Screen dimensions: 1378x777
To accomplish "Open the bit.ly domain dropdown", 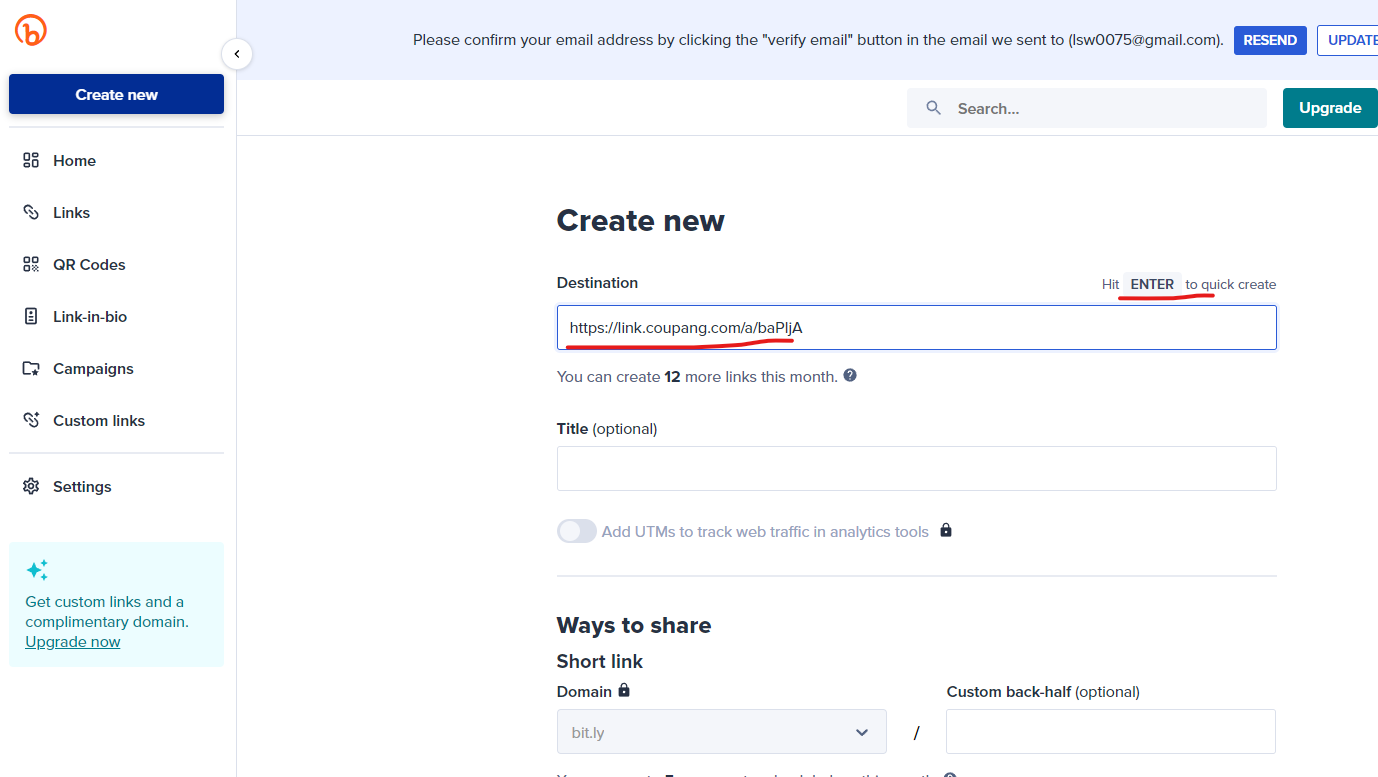I will point(721,732).
